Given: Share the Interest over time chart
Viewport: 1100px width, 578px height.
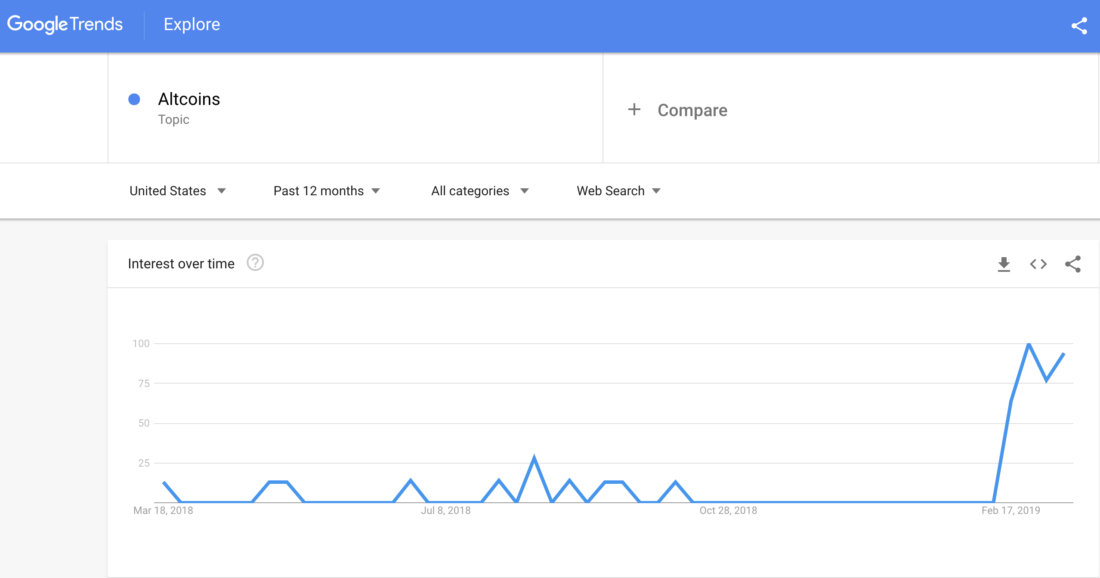Looking at the screenshot, I should pyautogui.click(x=1073, y=263).
